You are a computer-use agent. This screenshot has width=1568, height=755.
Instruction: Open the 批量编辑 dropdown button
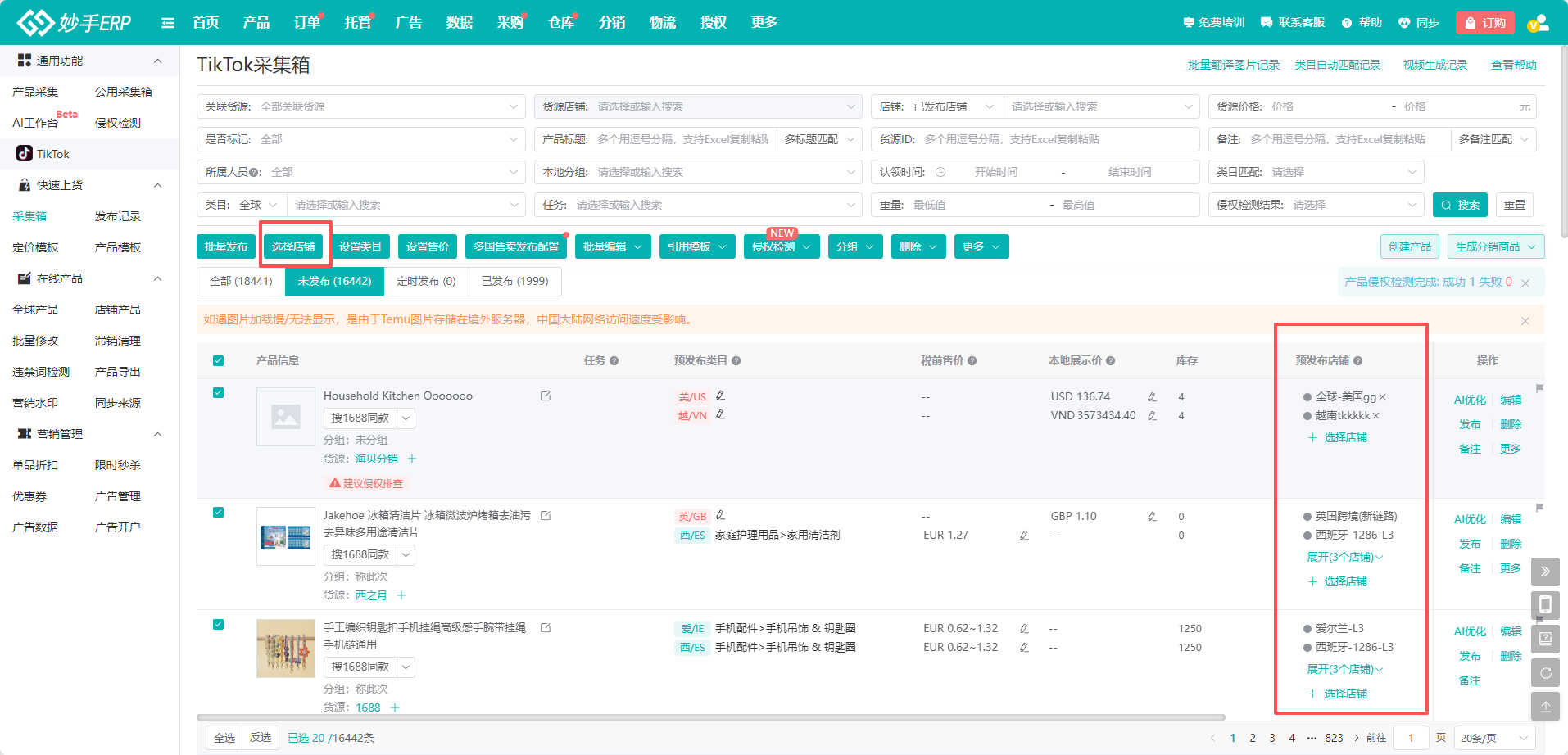pyautogui.click(x=613, y=246)
